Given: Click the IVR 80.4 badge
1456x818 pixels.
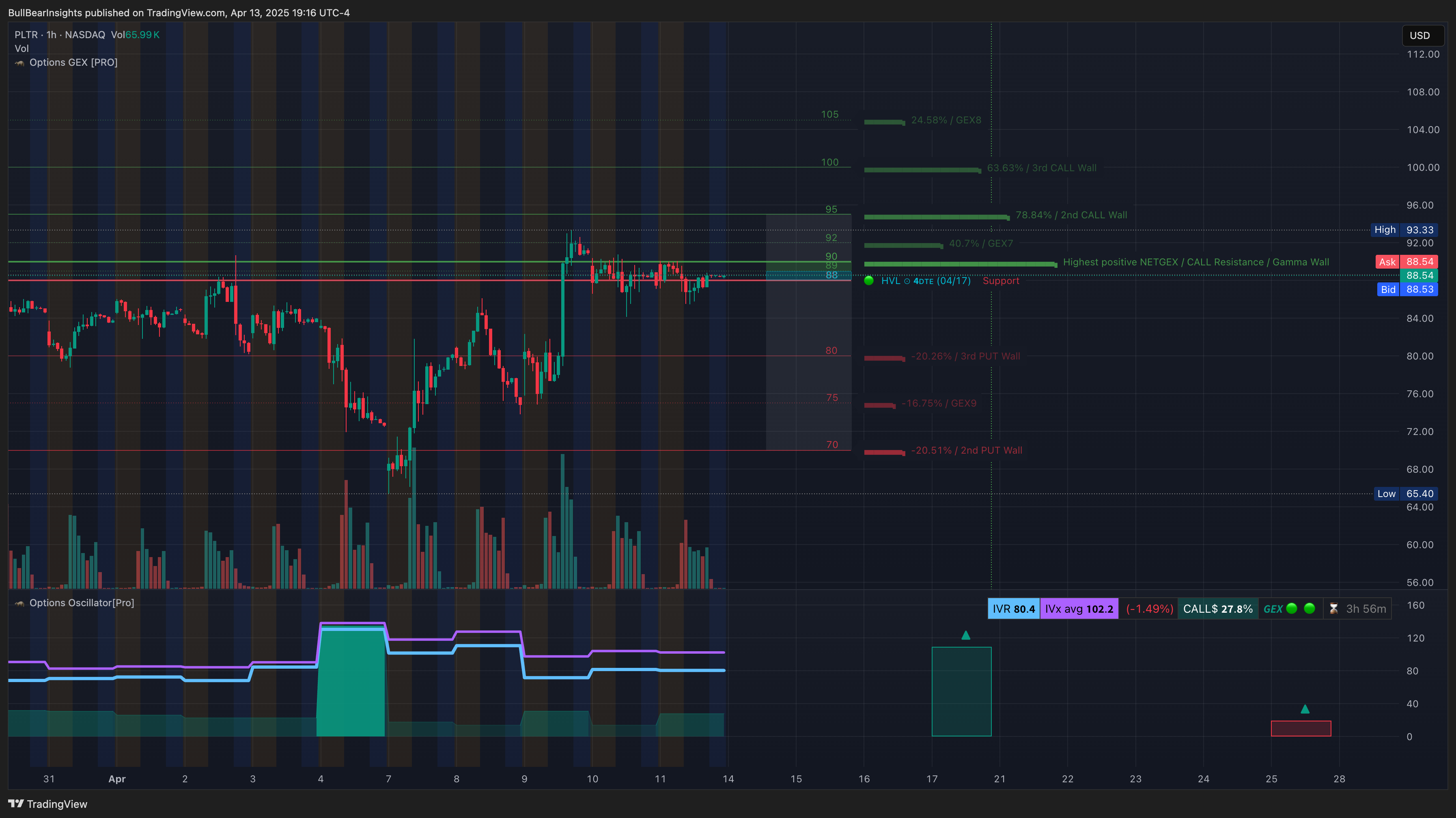Looking at the screenshot, I should [x=1013, y=609].
